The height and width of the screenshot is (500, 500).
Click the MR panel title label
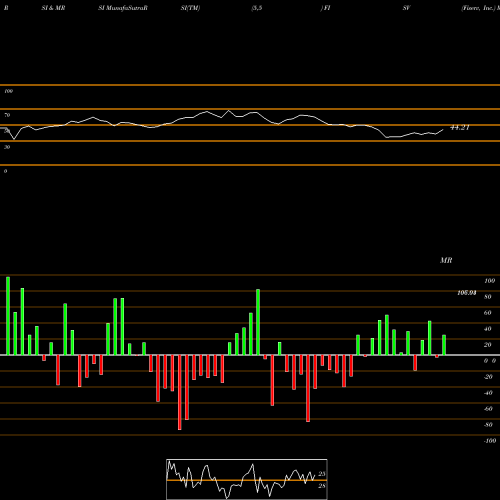click(x=446, y=260)
